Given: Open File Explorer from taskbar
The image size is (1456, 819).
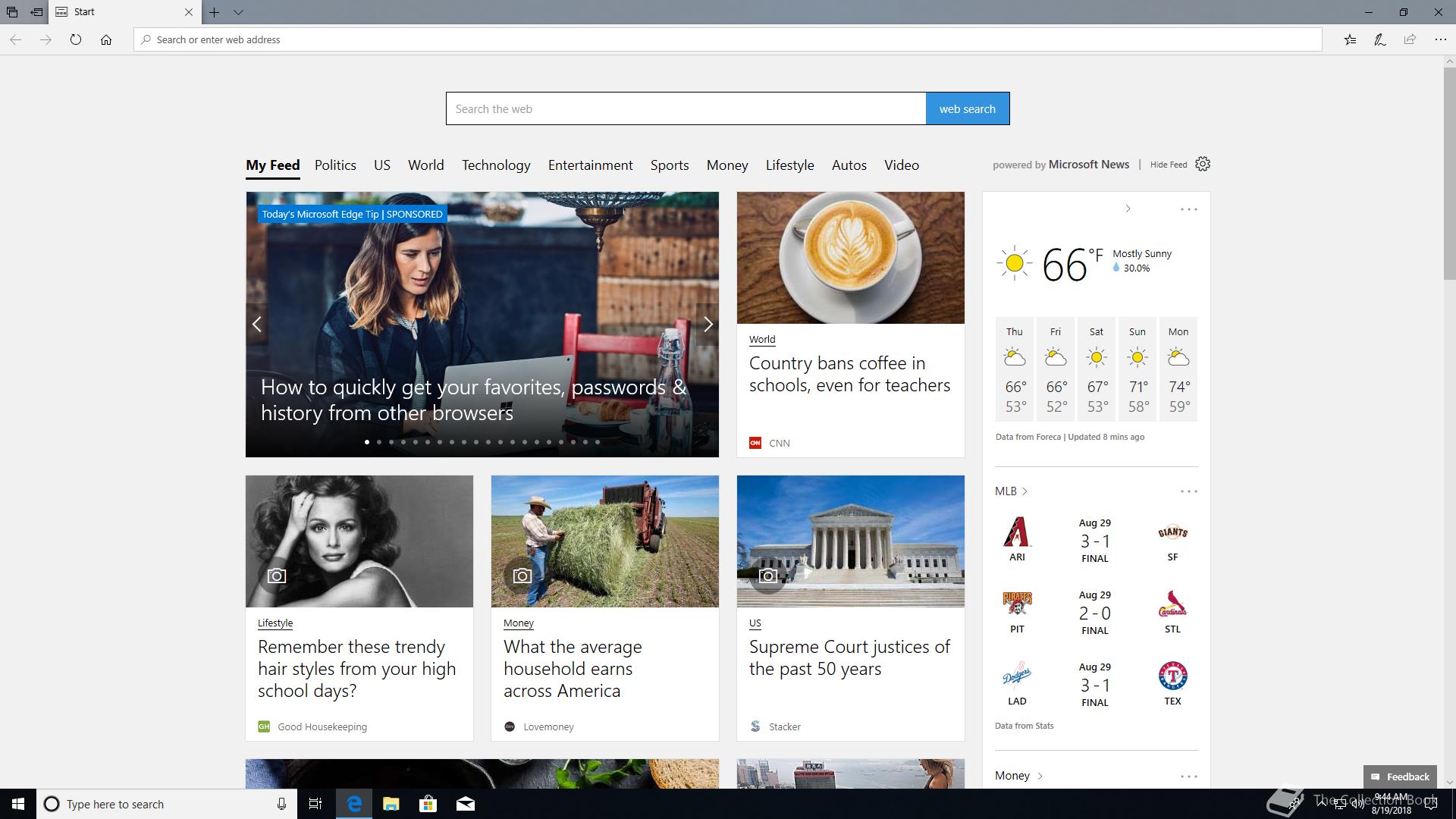Looking at the screenshot, I should coord(391,804).
